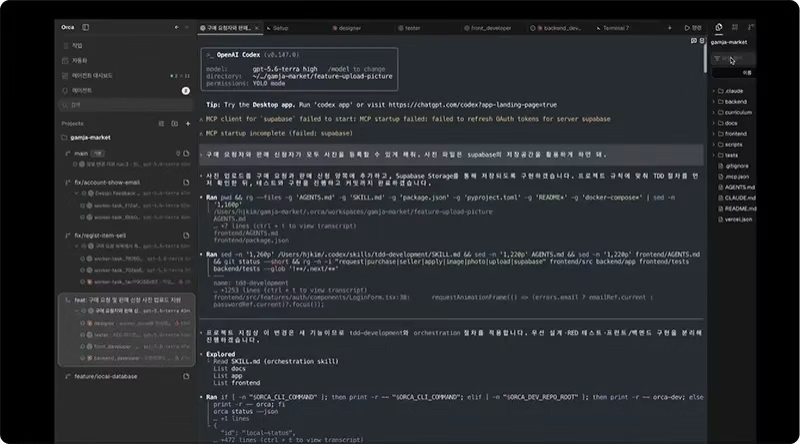This screenshot has width=800, height=444.
Task: Click the file icon on the main row
Action: (x=186, y=153)
